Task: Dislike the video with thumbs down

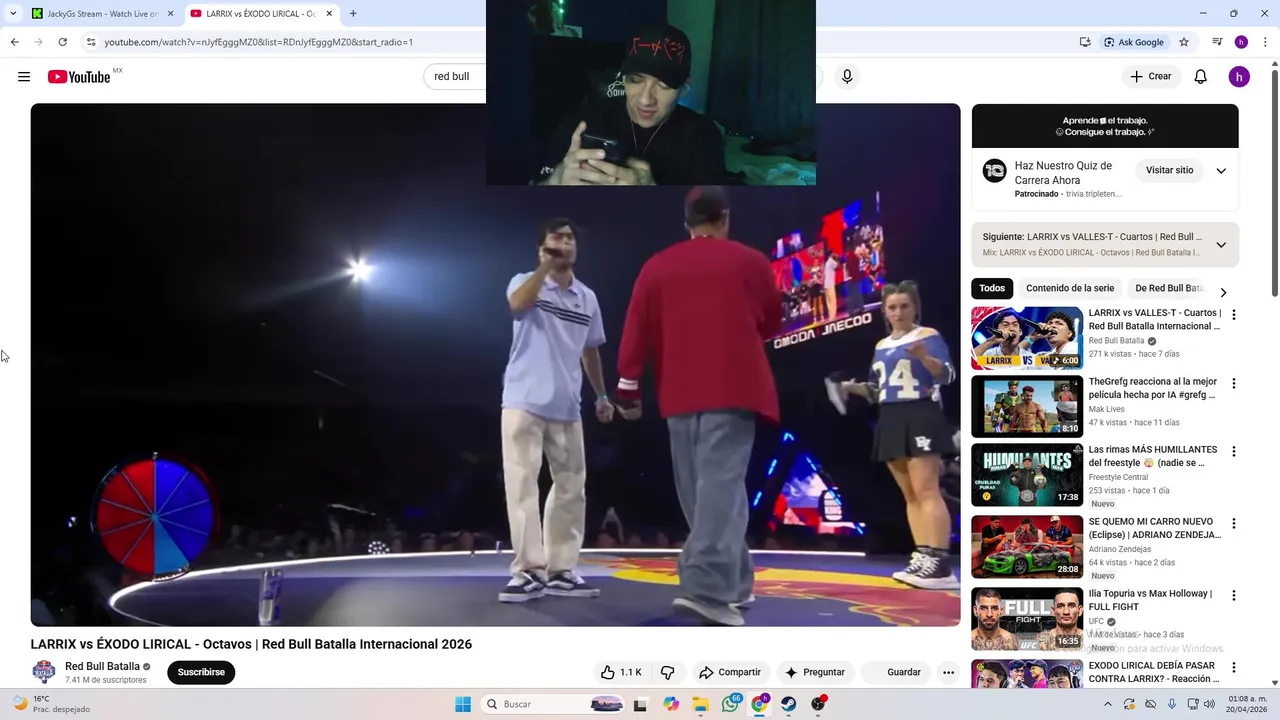Action: pyautogui.click(x=668, y=672)
